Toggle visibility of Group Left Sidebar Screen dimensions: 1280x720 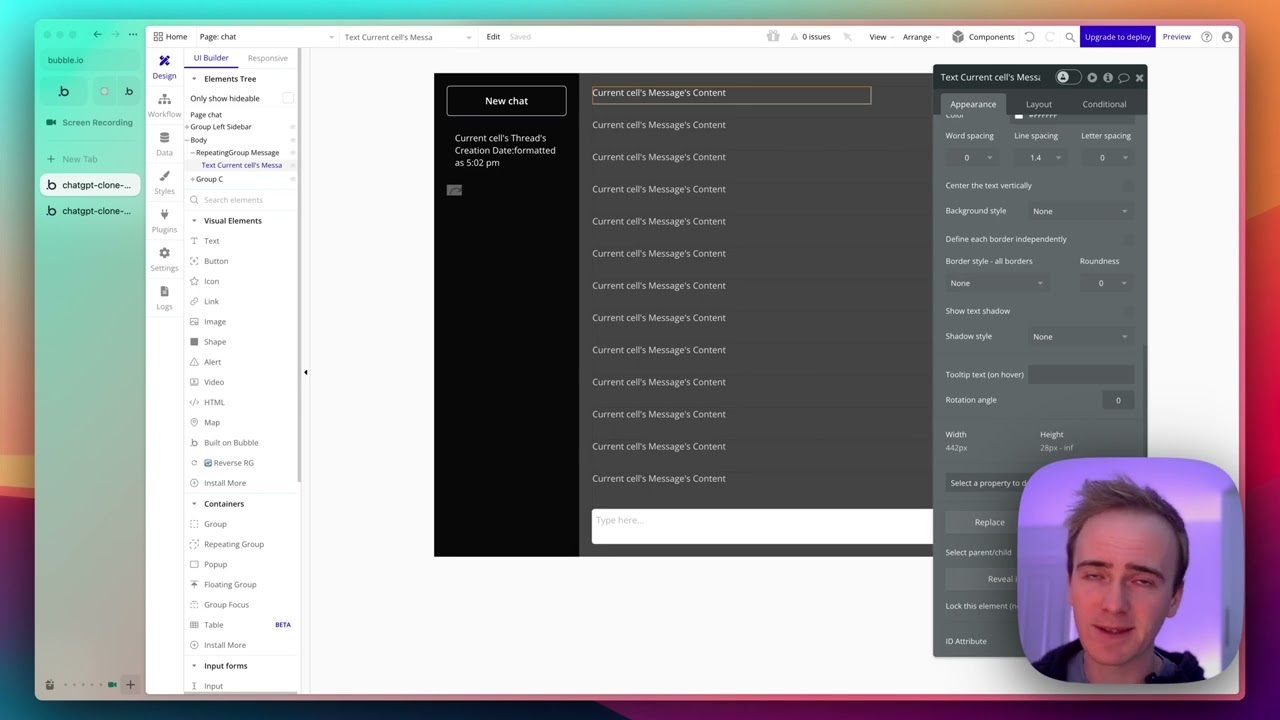click(x=292, y=127)
